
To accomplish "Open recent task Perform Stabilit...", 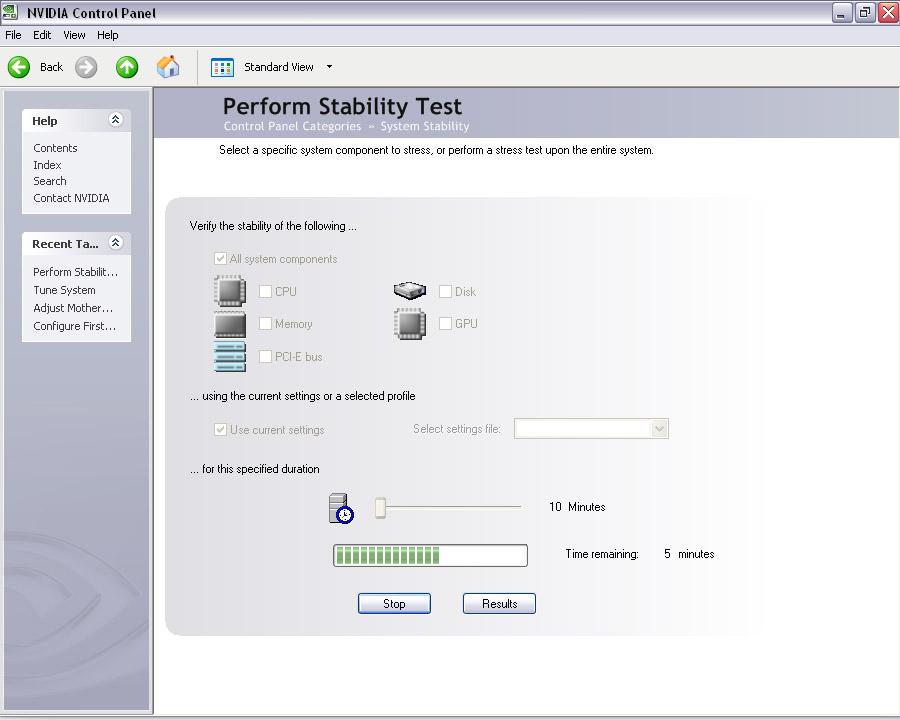I will 75,272.
